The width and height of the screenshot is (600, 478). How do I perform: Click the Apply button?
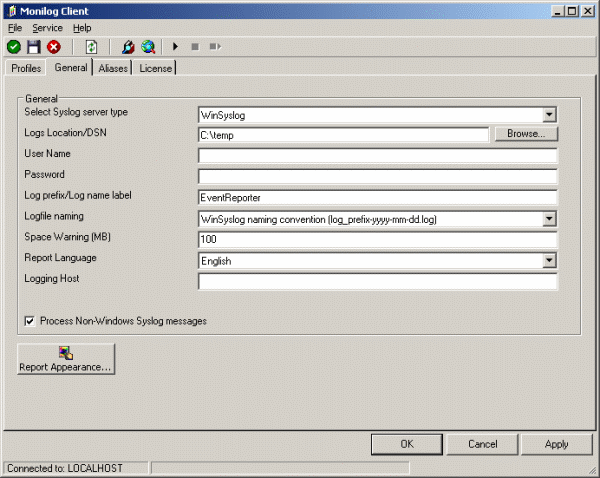556,444
